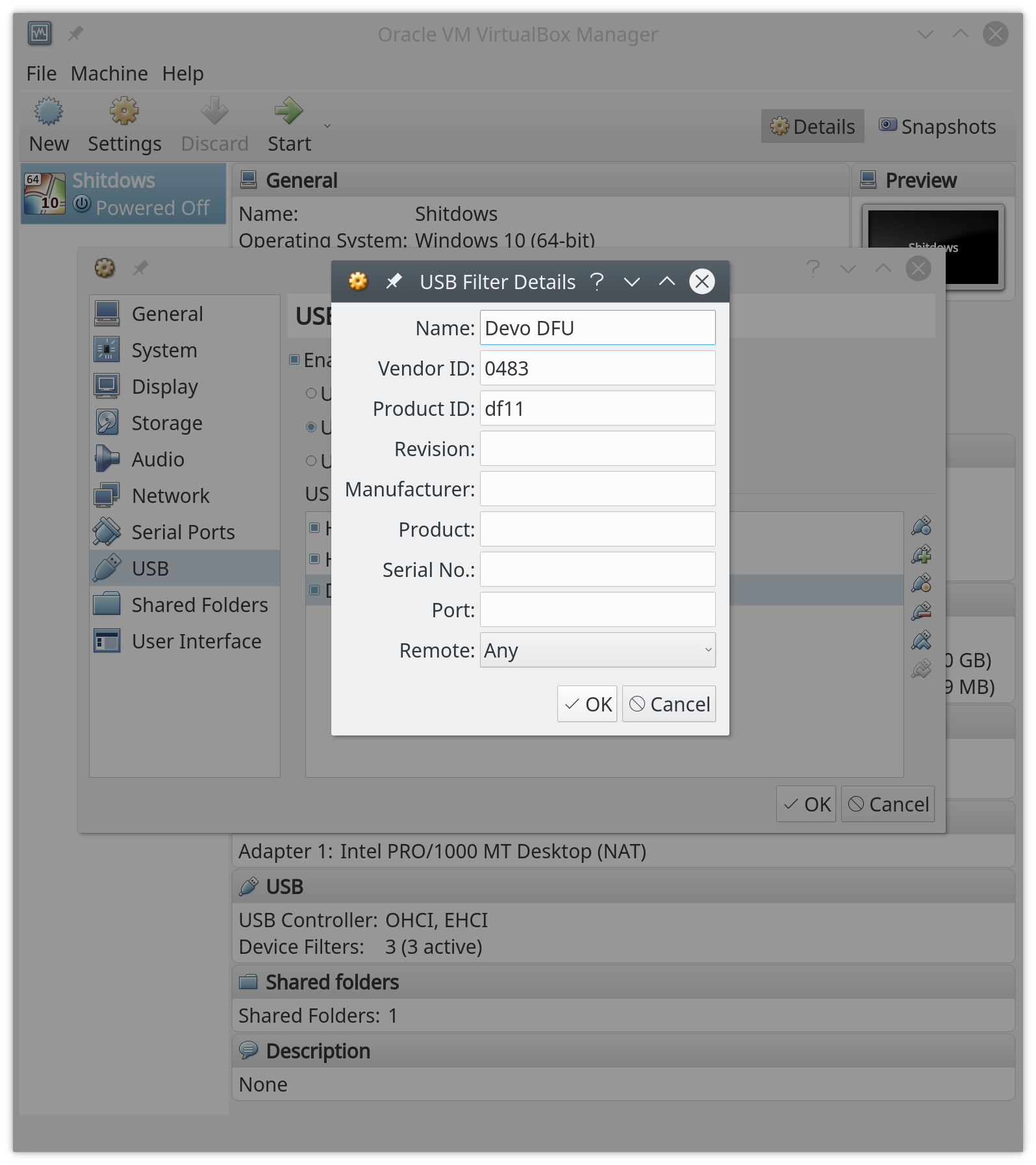1036x1165 pixels.
Task: Remove the selected USB filter (minus icon)
Action: (921, 611)
